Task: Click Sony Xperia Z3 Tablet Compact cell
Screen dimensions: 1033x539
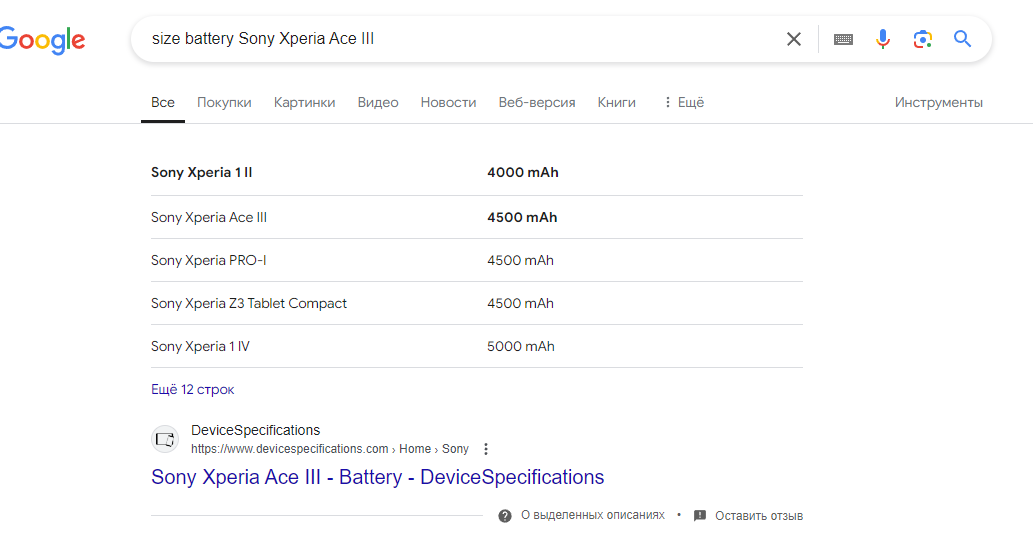Action: [249, 303]
